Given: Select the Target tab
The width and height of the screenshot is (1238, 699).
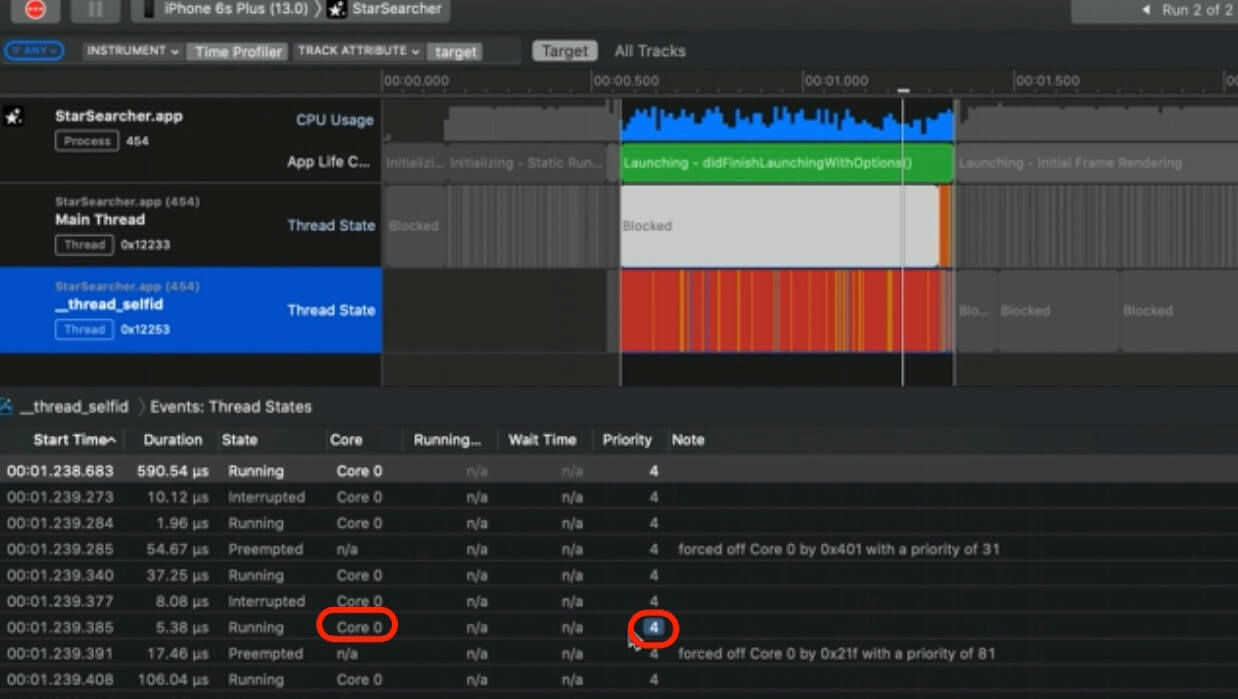Looking at the screenshot, I should pyautogui.click(x=564, y=51).
